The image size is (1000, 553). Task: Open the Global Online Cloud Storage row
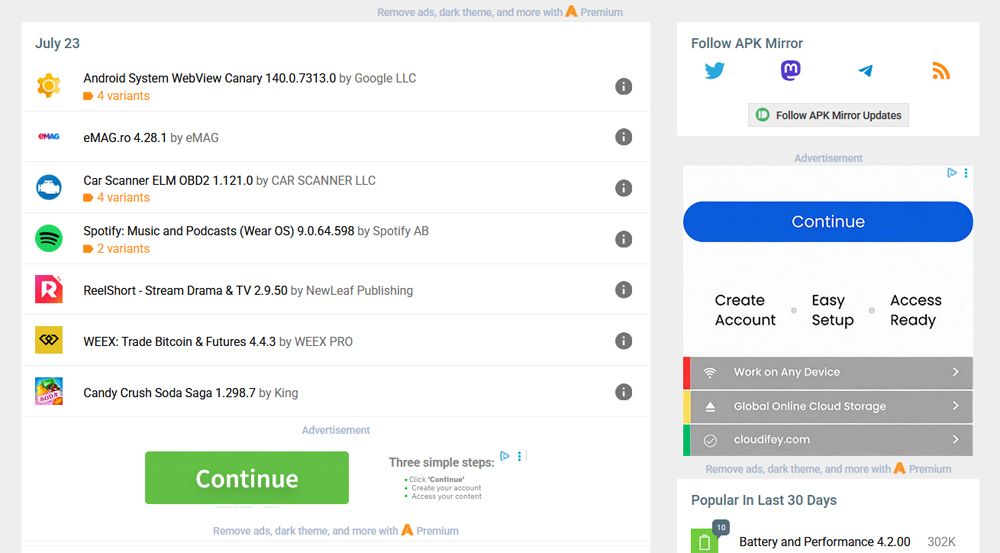pos(828,407)
